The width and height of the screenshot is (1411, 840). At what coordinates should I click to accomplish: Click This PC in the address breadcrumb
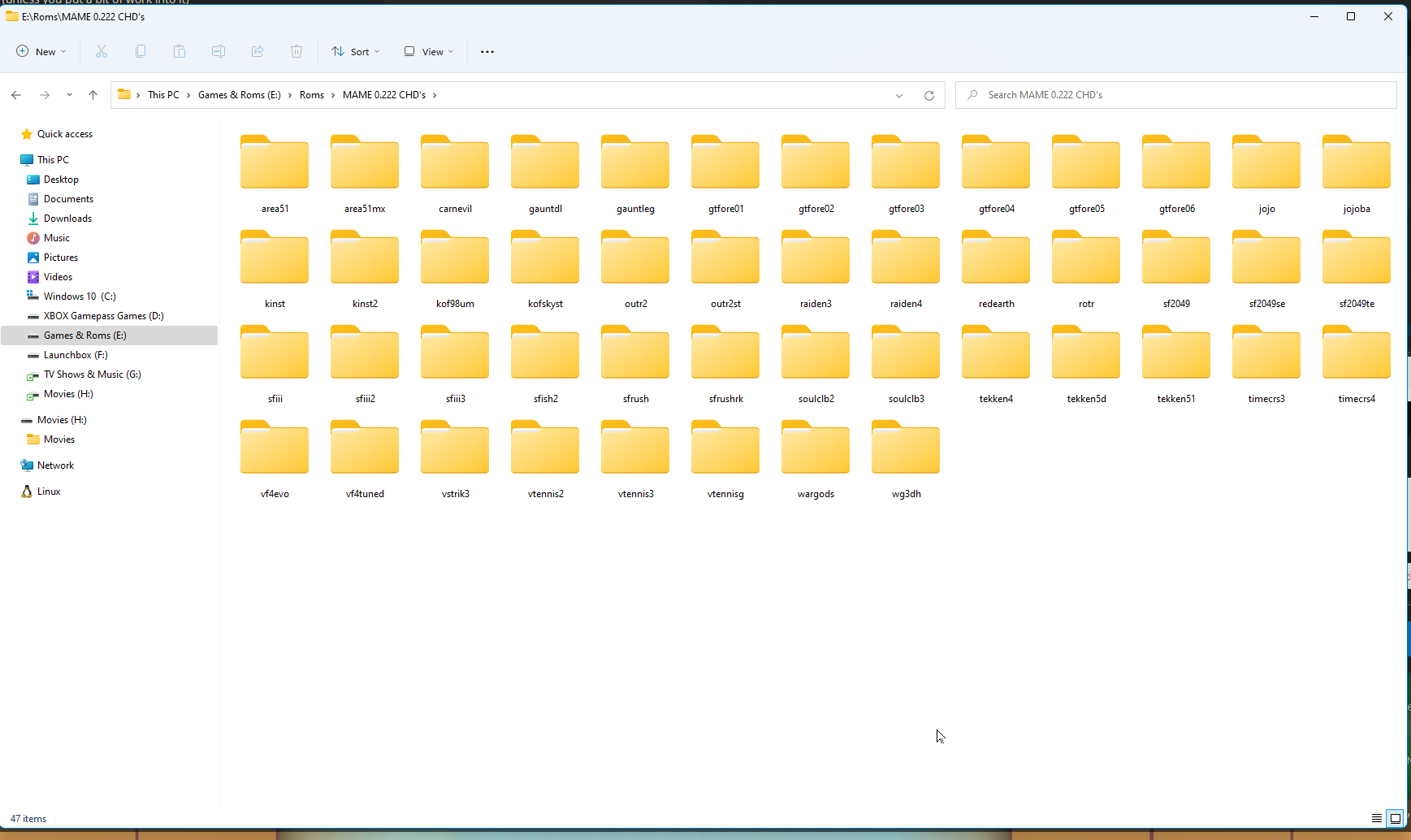[x=163, y=95]
